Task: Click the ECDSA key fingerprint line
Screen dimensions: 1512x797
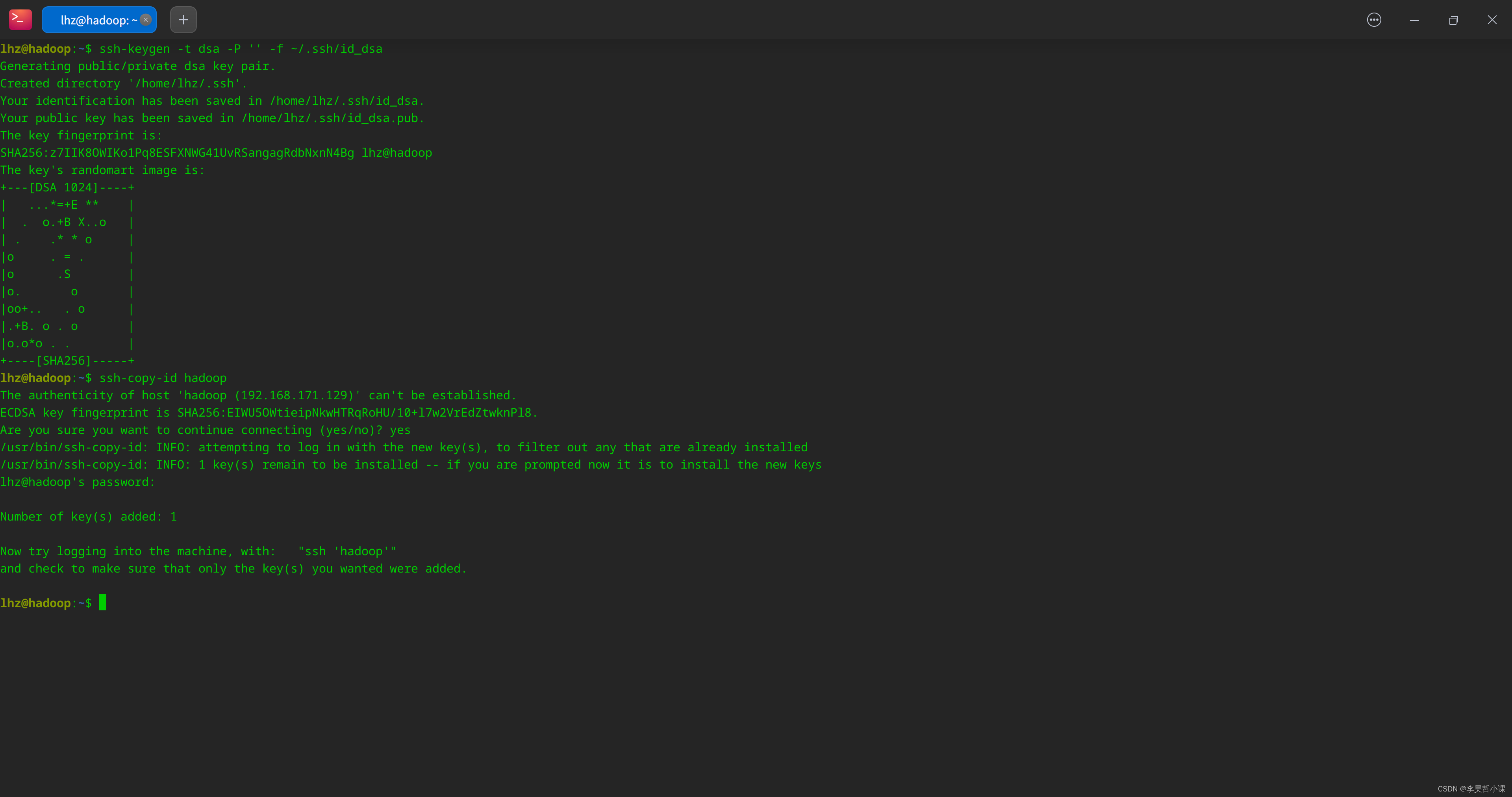Action: [x=269, y=413]
